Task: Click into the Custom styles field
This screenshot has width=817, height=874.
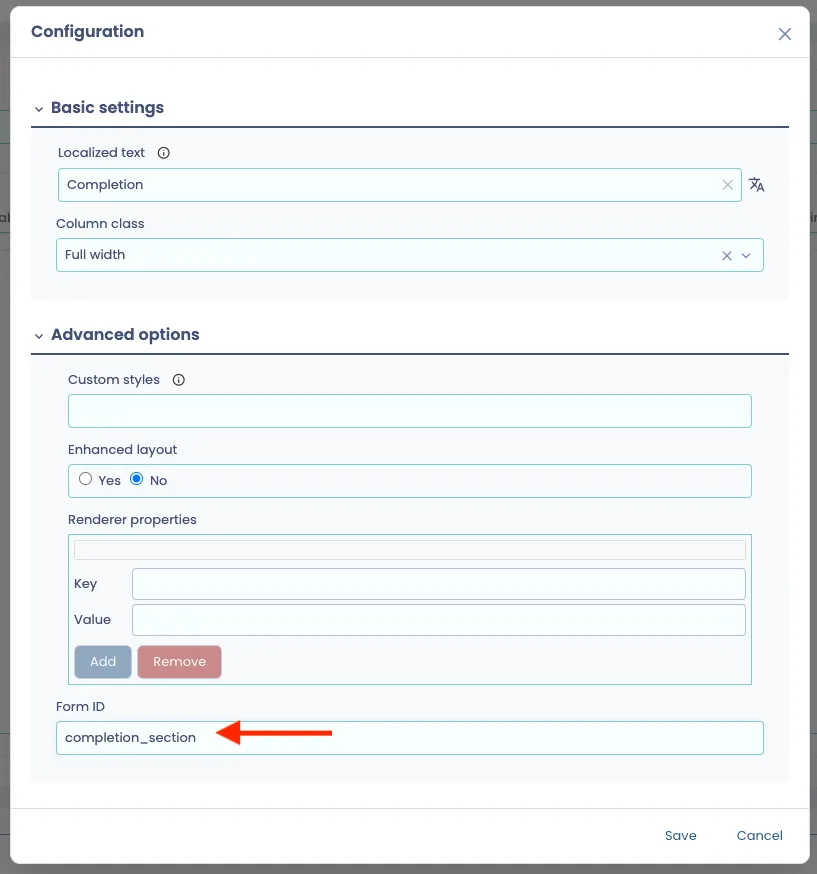Action: coord(410,411)
